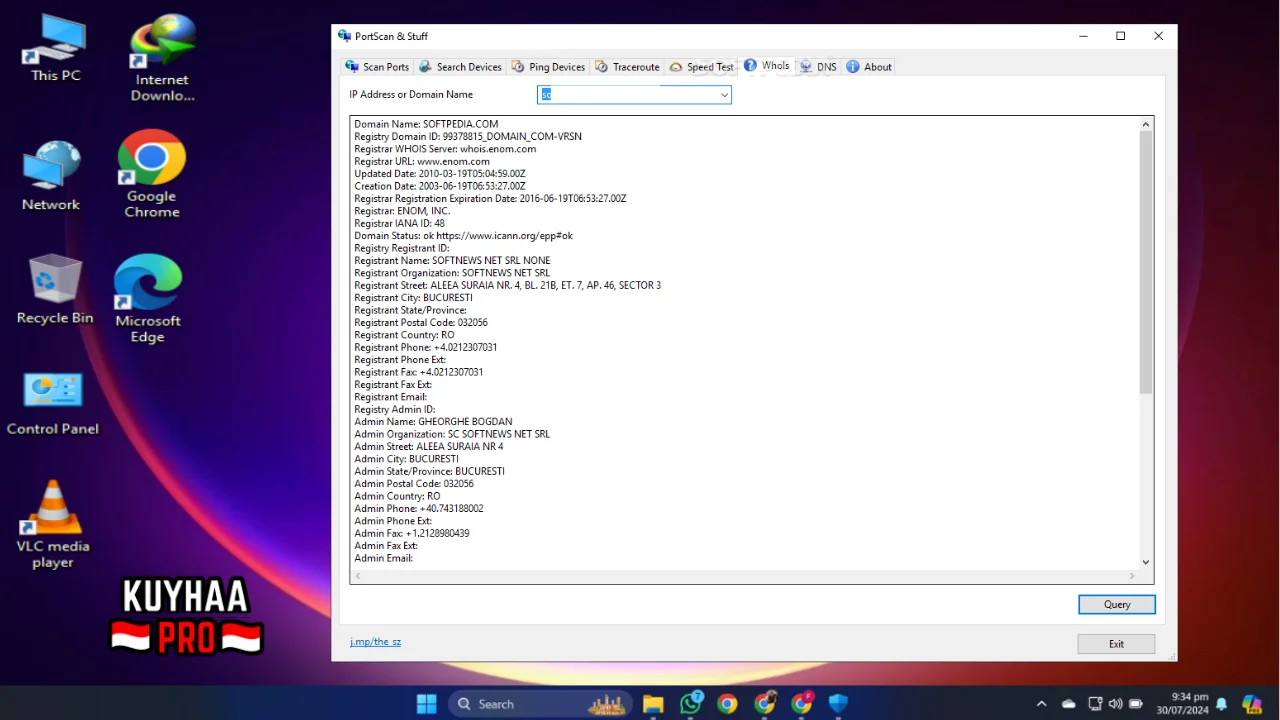The width and height of the screenshot is (1280, 720).
Task: Select Control Panel desktop icon
Action: point(53,404)
